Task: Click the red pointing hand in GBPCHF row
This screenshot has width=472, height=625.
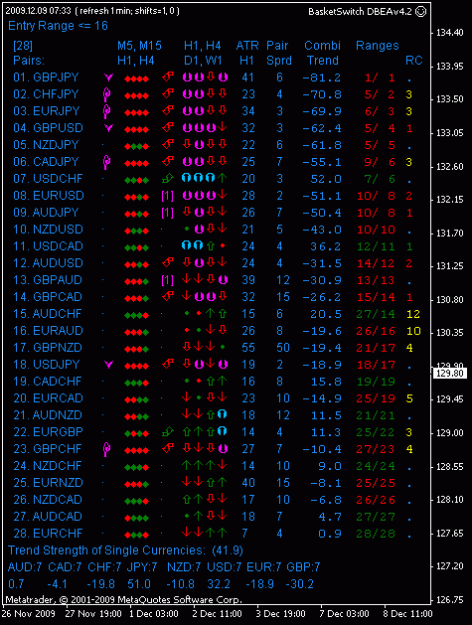Action: click(168, 448)
